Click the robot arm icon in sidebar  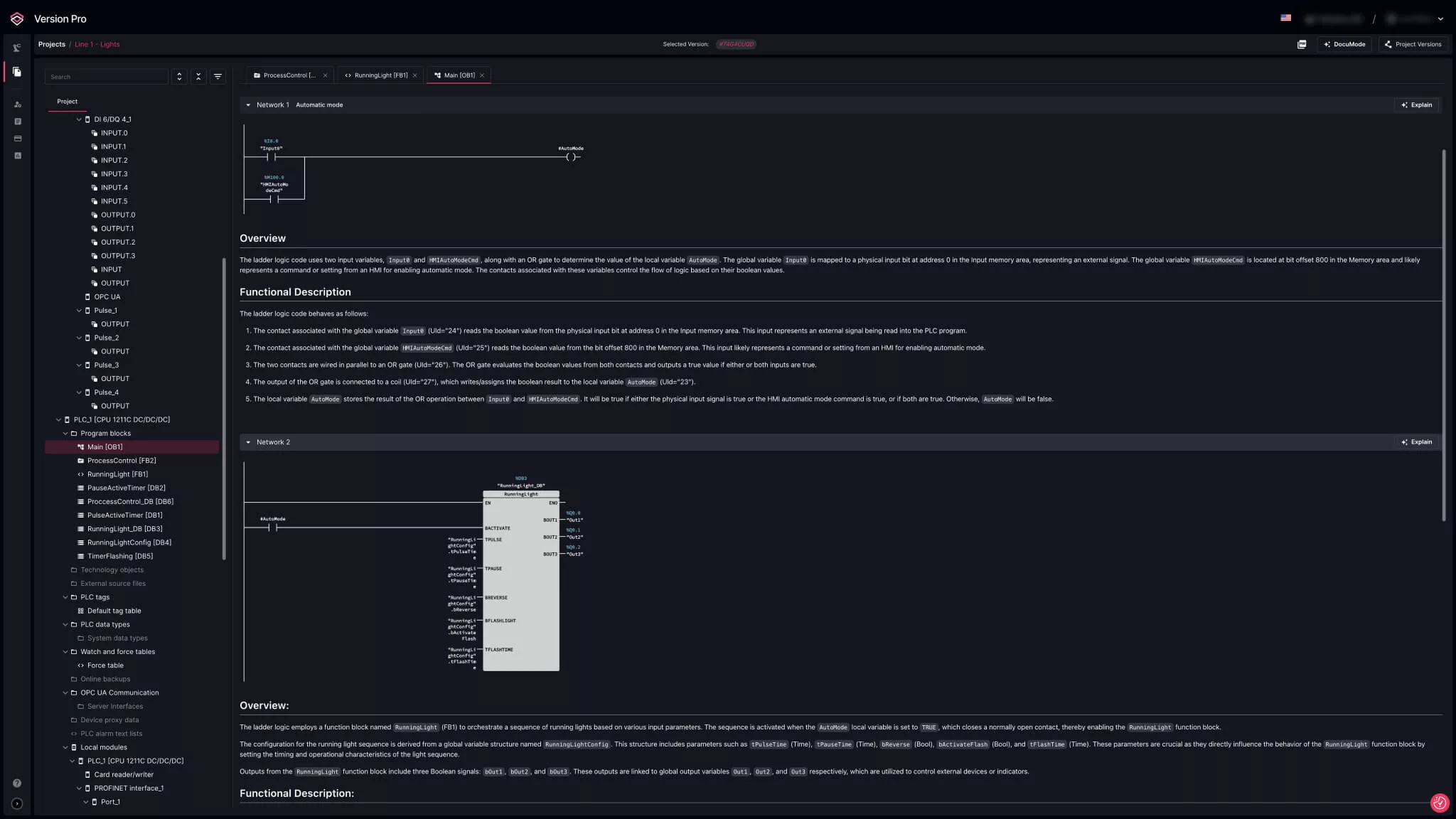point(17,48)
